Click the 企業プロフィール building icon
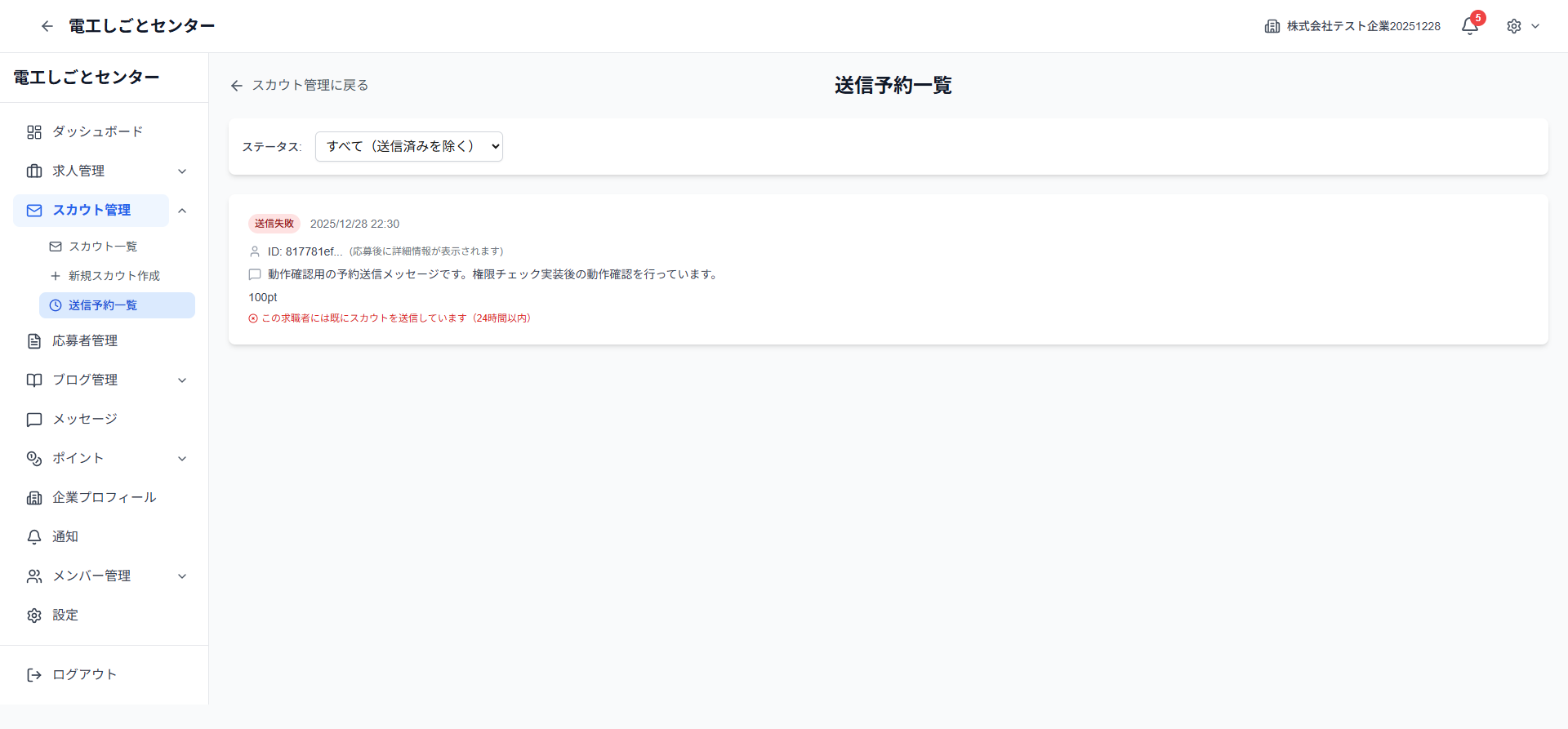The height and width of the screenshot is (729, 1568). point(34,497)
